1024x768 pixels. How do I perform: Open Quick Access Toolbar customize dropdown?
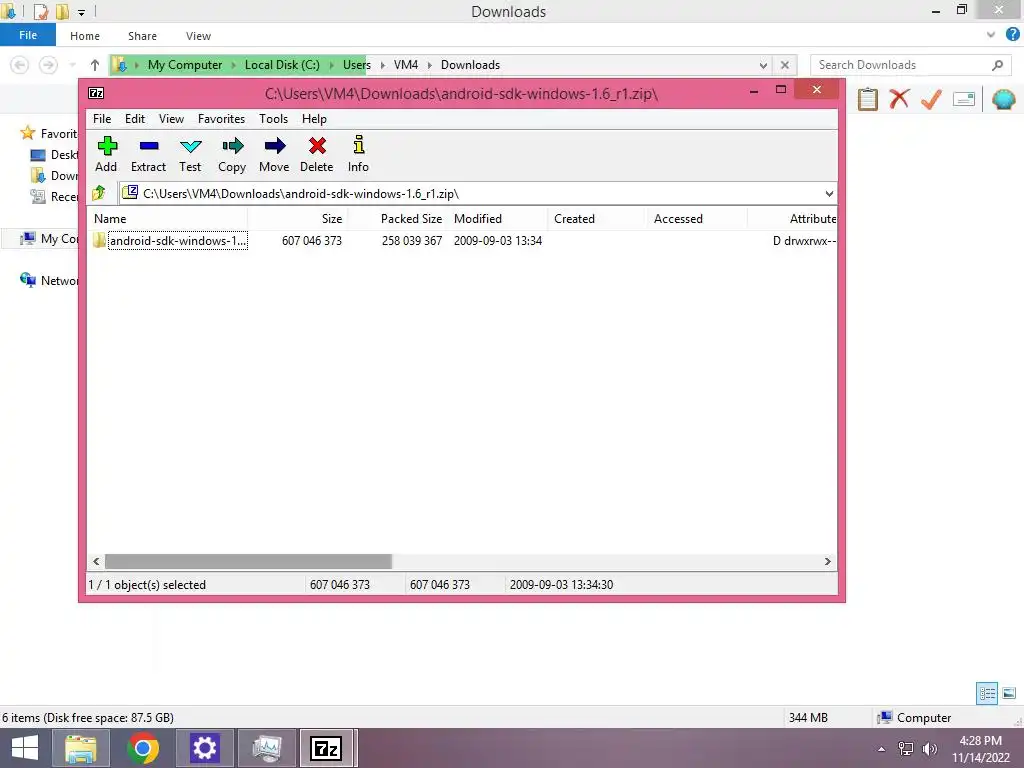[82, 12]
